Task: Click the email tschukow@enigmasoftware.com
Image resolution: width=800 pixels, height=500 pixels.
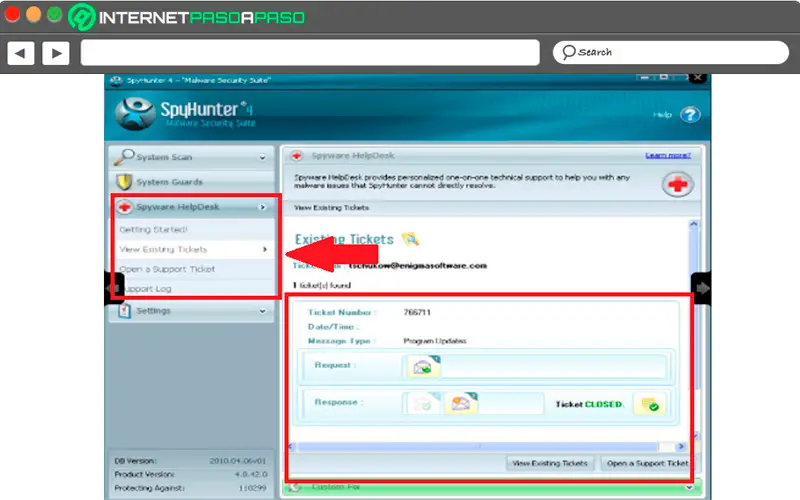Action: [x=418, y=266]
